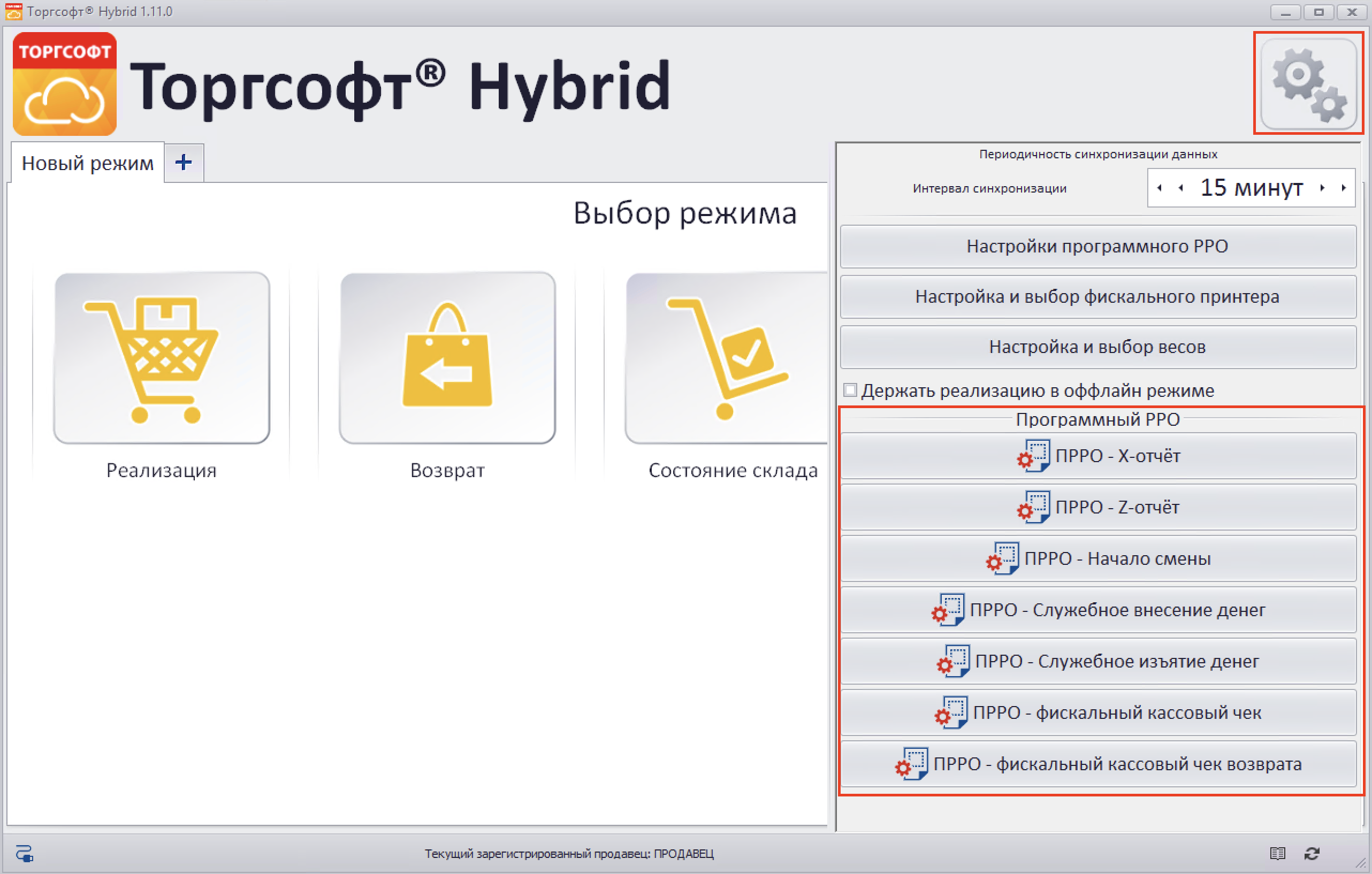
Task: Click the app icon in the title bar
Action: point(14,11)
